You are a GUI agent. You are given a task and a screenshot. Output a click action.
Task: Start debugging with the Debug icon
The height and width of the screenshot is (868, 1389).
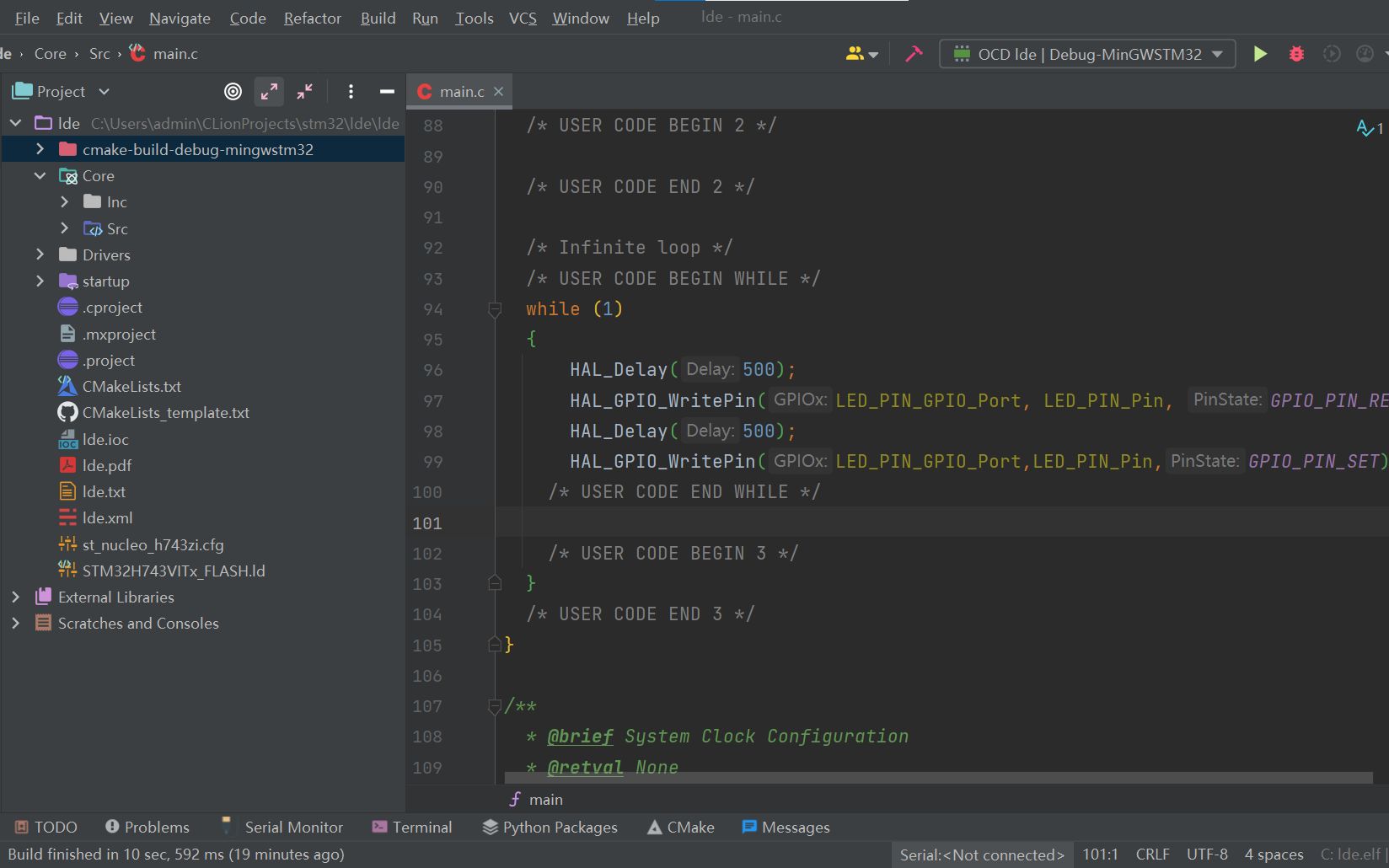[x=1295, y=53]
